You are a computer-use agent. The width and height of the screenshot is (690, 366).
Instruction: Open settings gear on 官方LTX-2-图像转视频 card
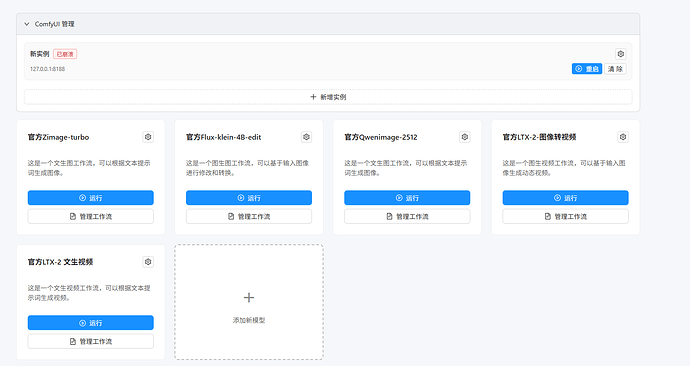(x=623, y=137)
